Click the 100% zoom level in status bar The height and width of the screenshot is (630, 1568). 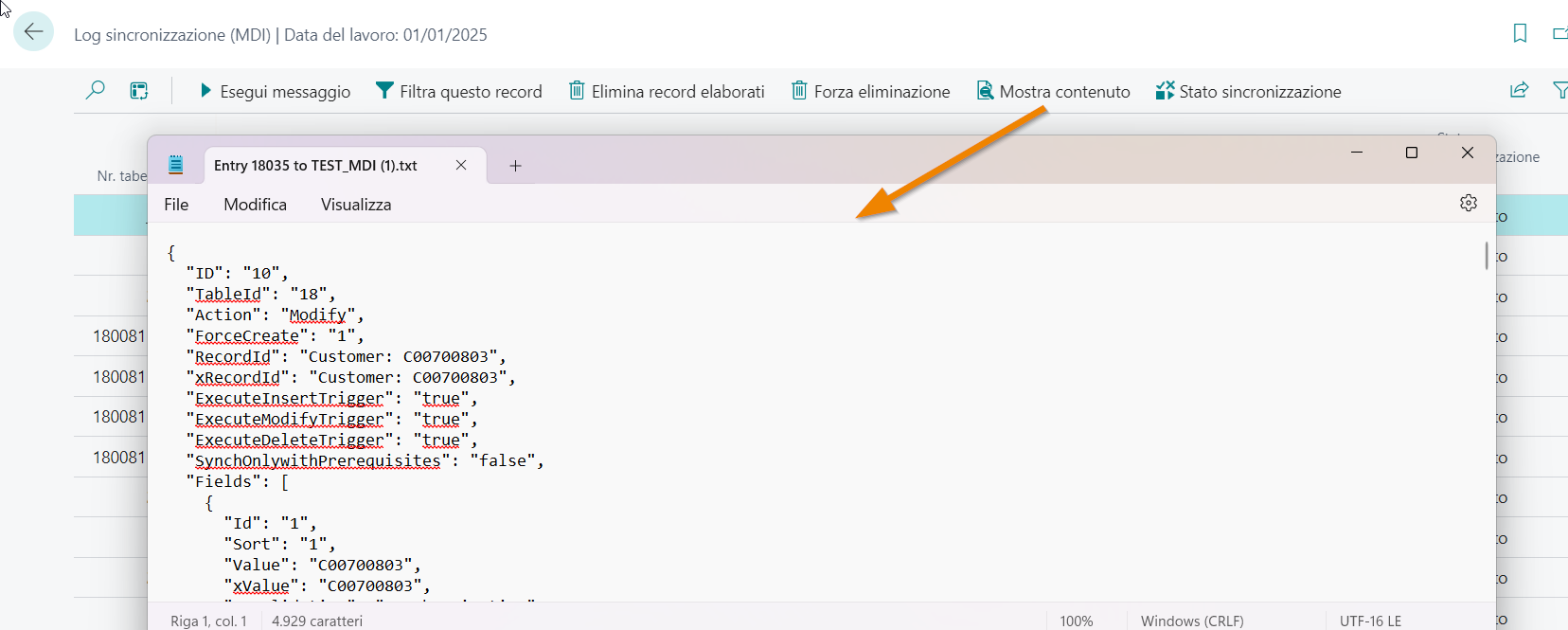pos(1077,621)
